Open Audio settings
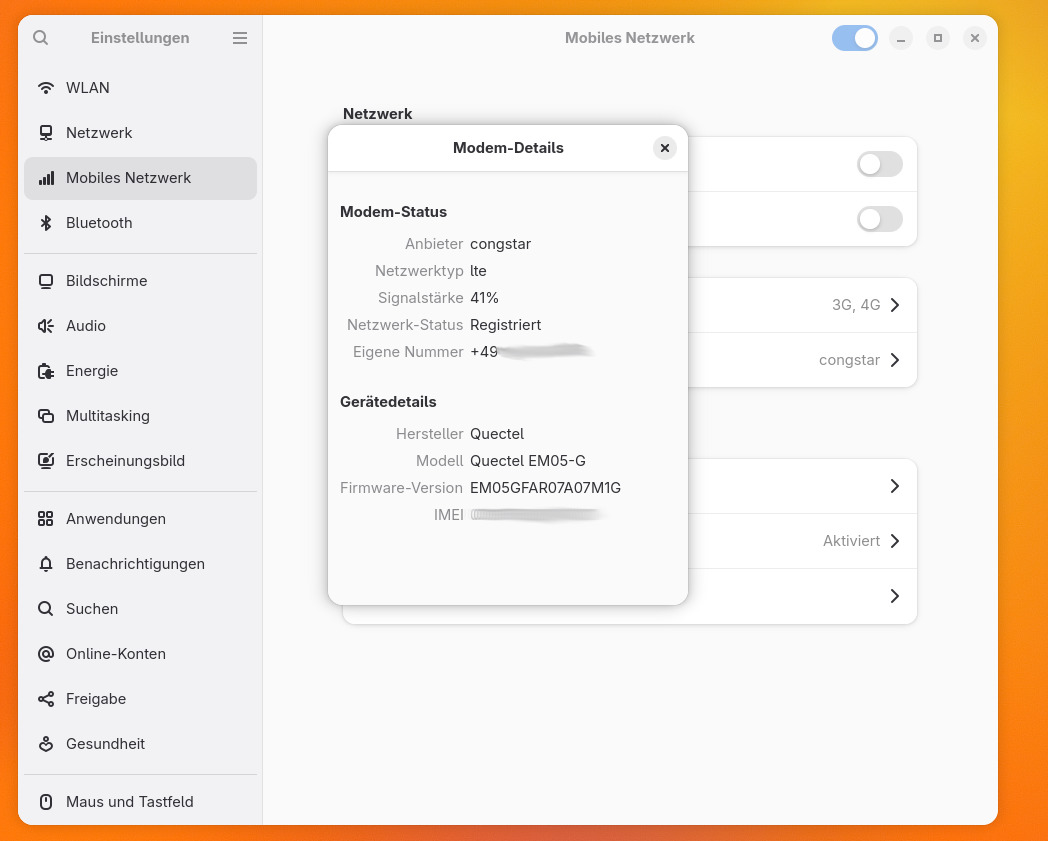 coord(140,326)
